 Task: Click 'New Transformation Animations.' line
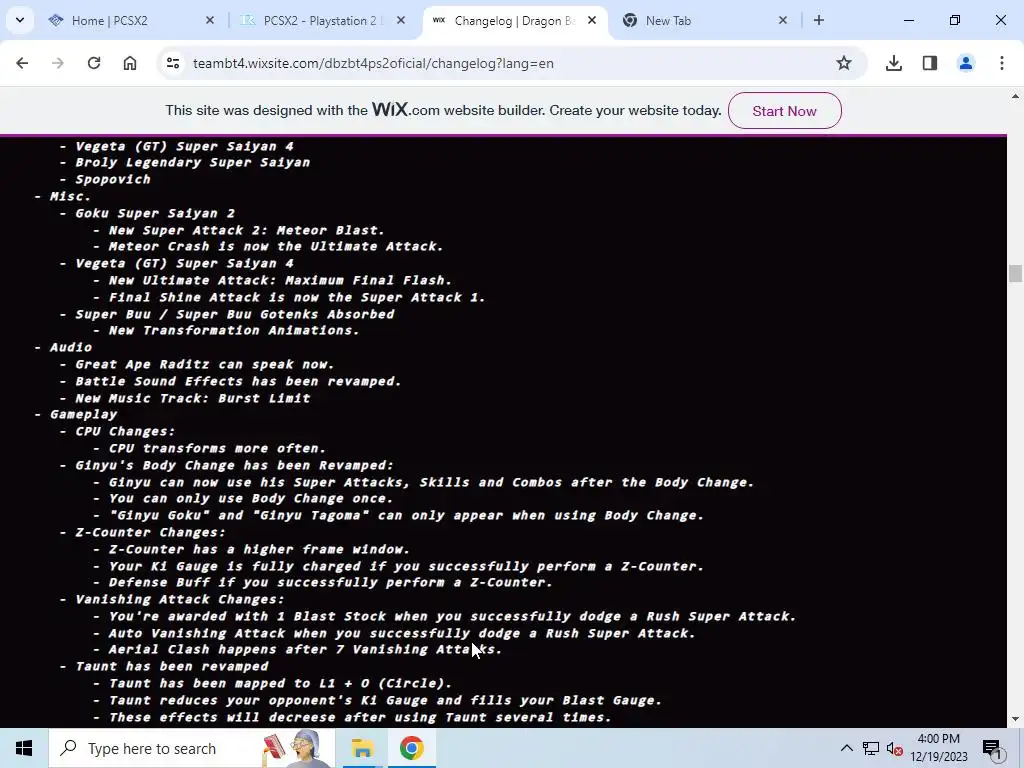(234, 330)
